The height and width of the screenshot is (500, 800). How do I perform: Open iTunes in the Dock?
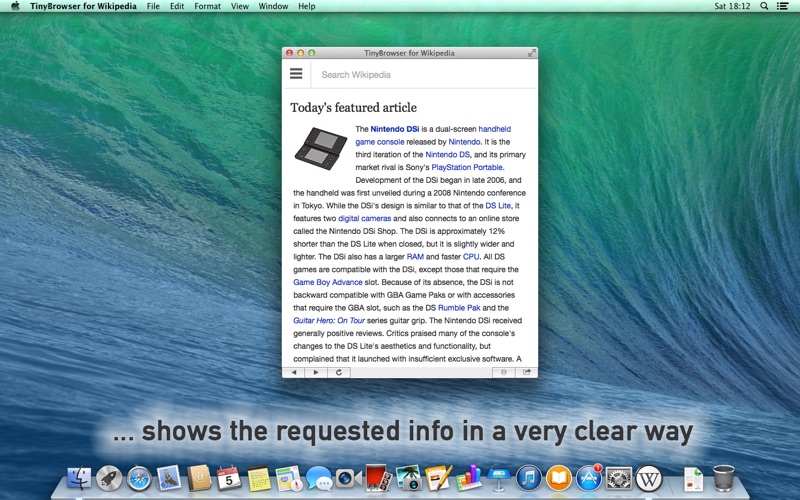click(529, 478)
